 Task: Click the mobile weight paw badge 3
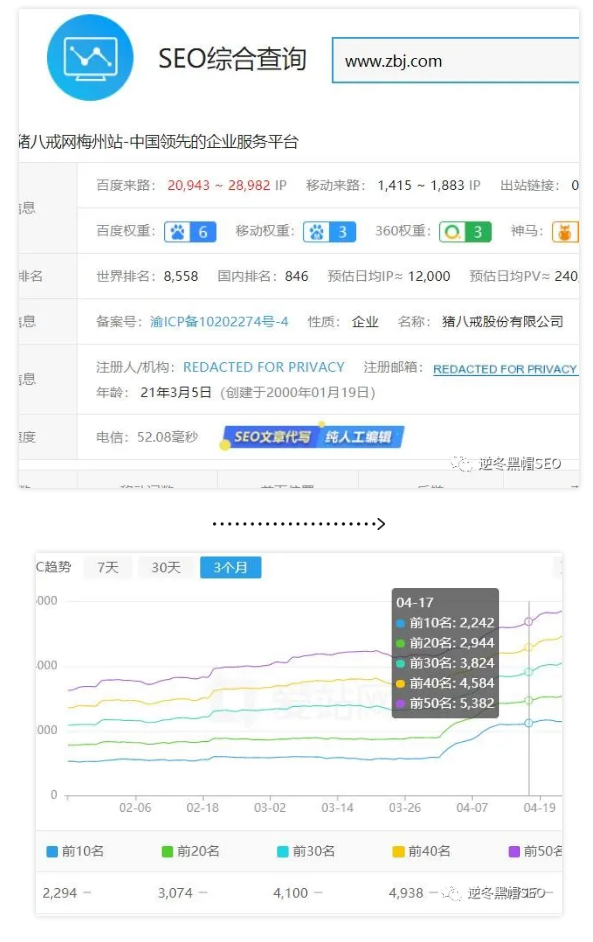[329, 232]
